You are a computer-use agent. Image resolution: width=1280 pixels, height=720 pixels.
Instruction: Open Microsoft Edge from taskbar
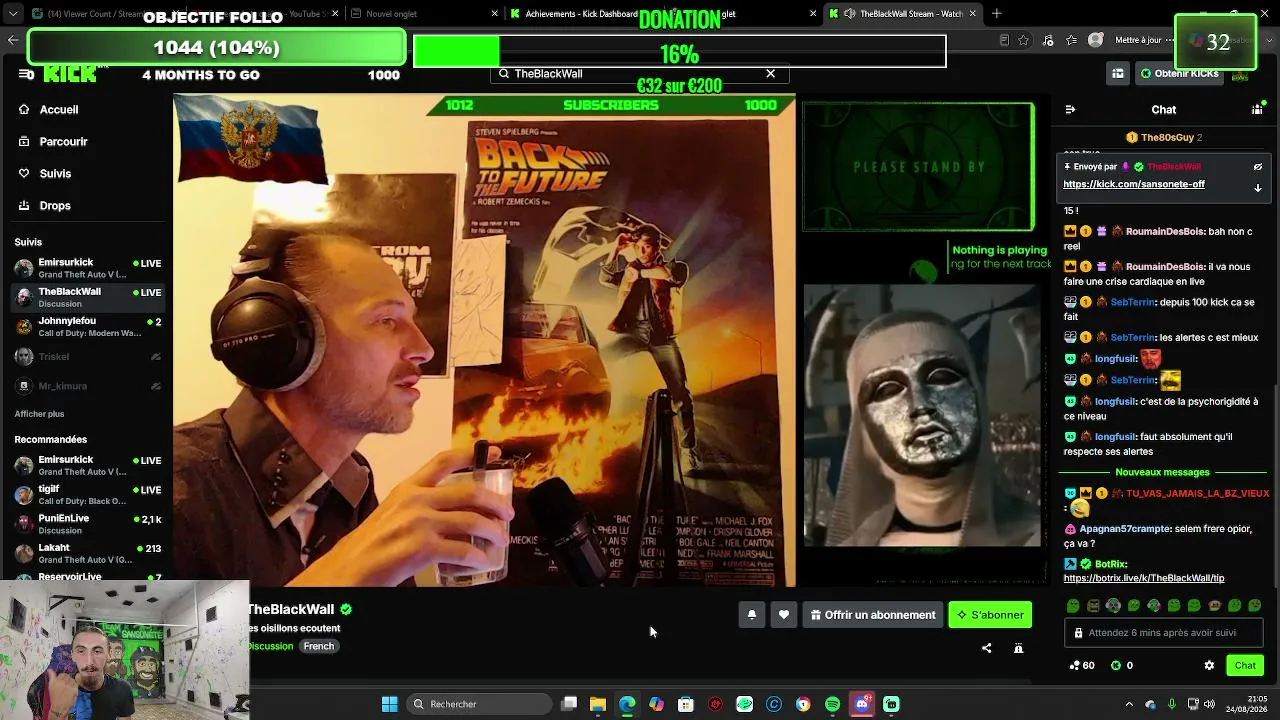tap(627, 704)
